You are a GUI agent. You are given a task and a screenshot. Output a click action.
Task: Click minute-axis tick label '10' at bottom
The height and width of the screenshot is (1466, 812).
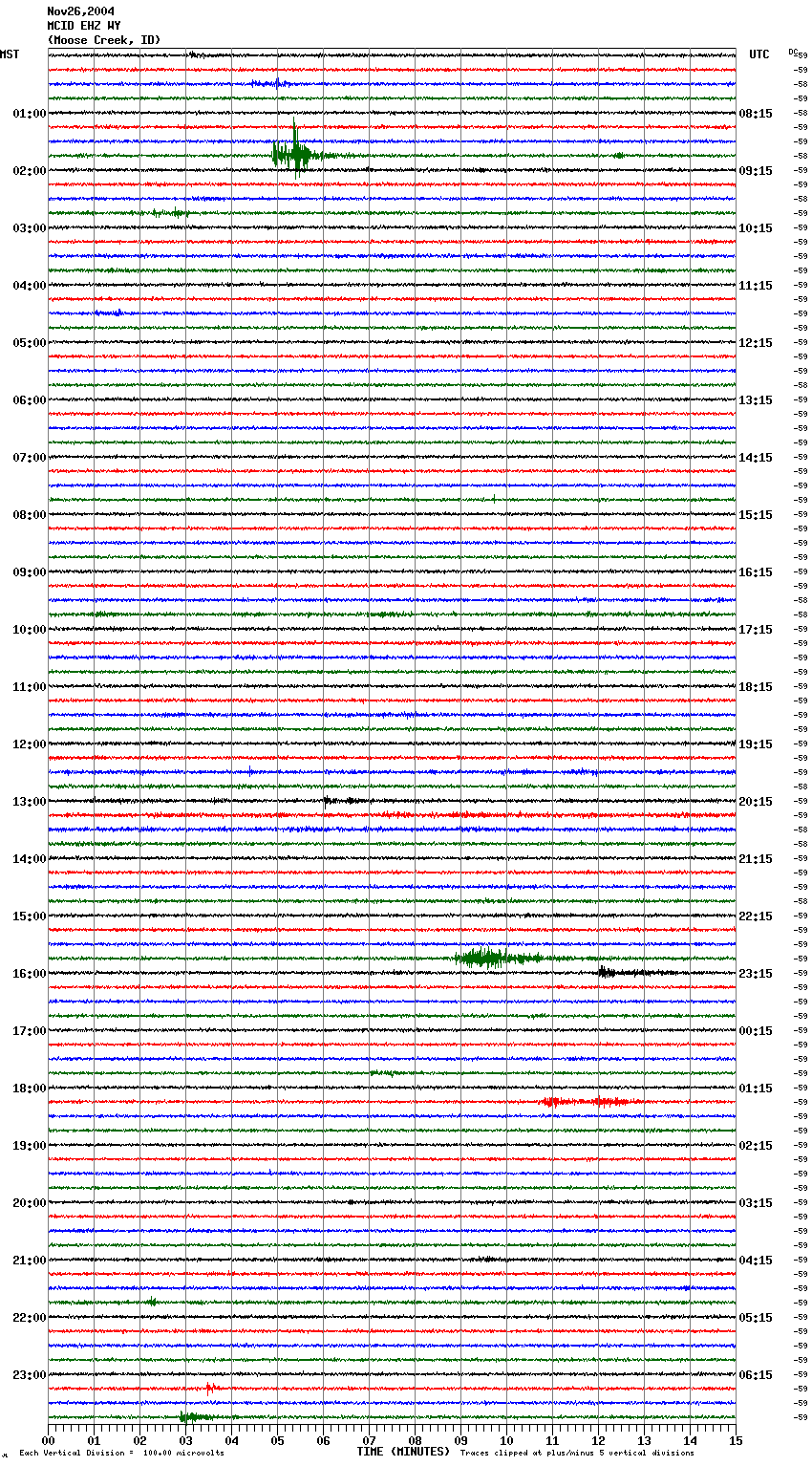pos(506,1440)
